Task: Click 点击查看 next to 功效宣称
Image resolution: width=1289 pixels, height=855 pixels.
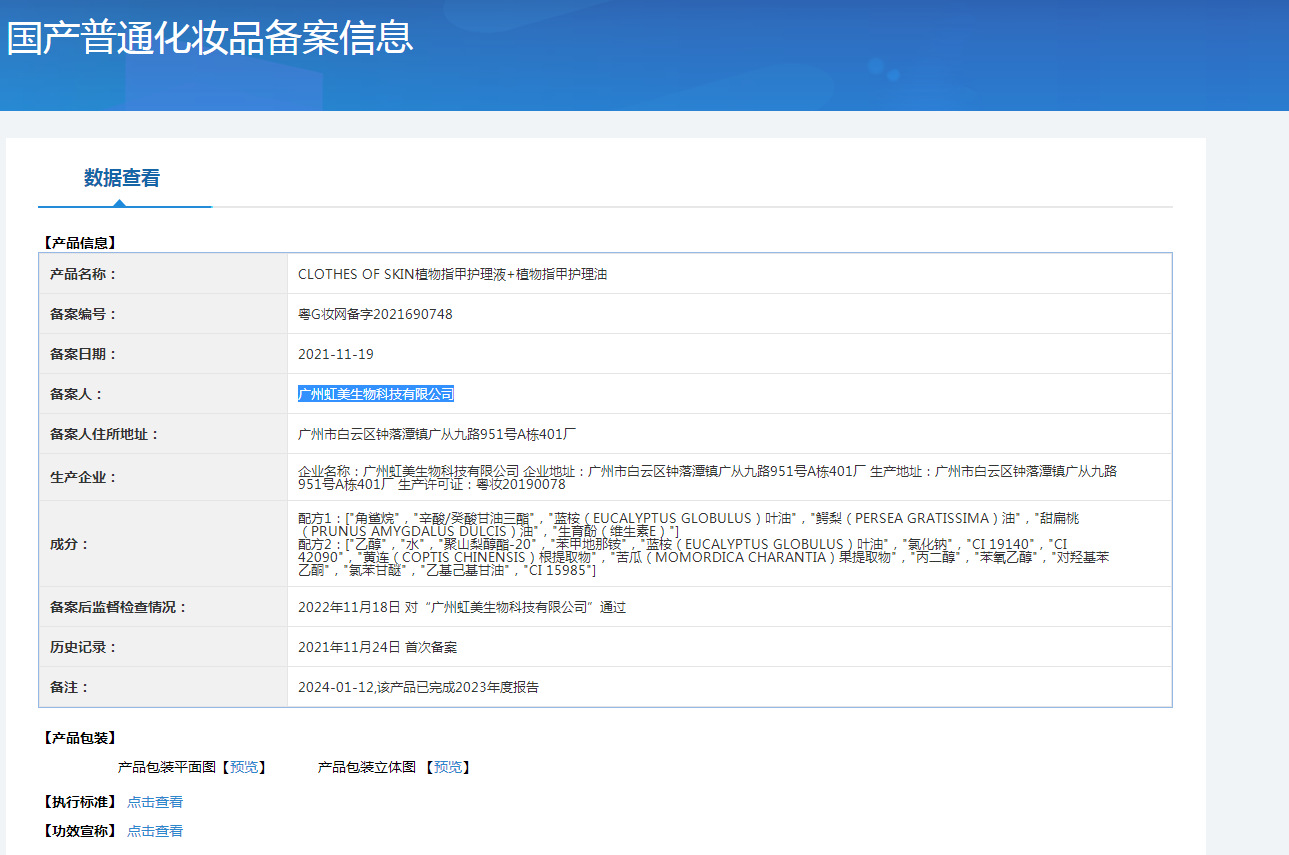Action: [x=155, y=831]
